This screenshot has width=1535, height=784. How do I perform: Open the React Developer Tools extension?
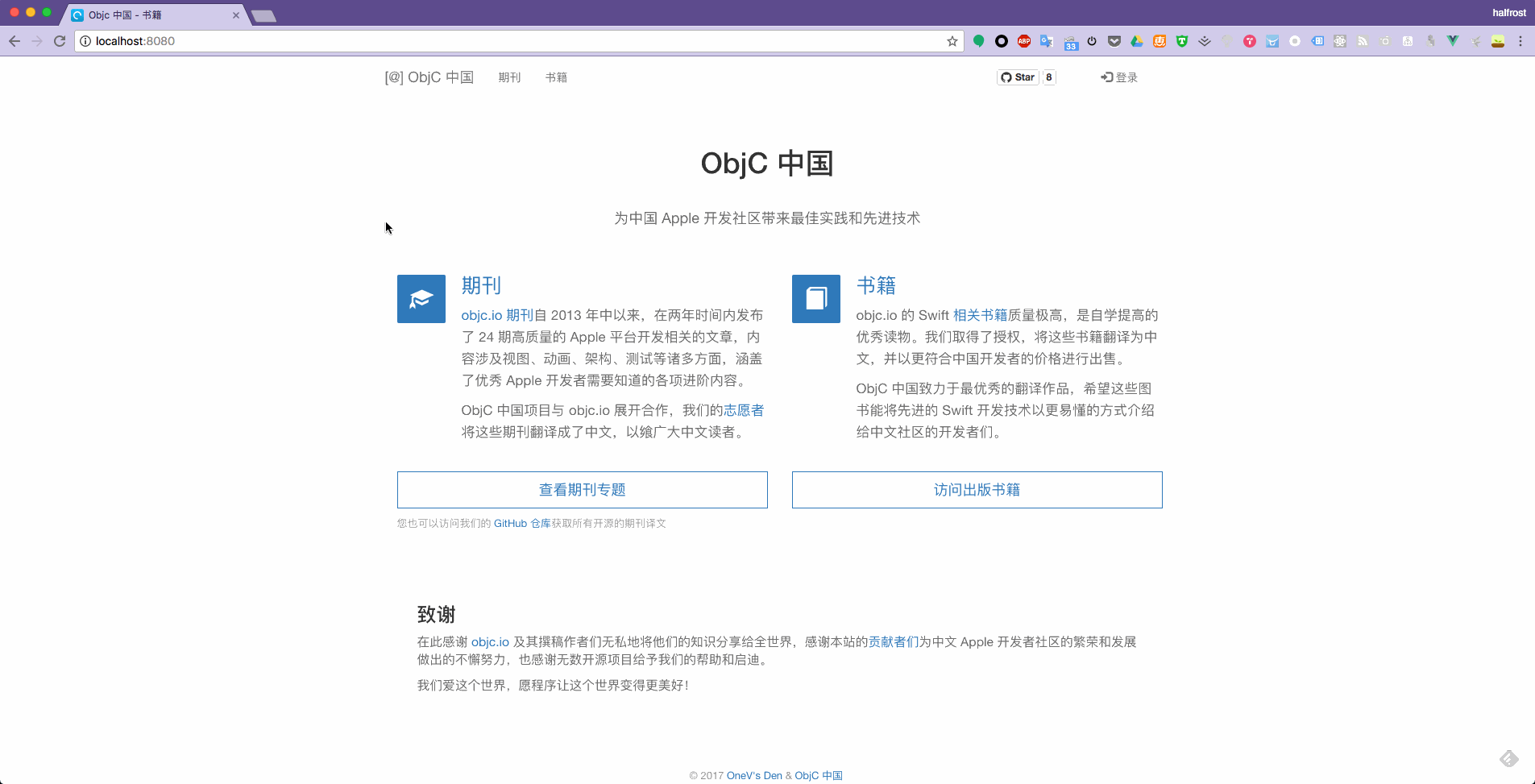tap(1340, 41)
